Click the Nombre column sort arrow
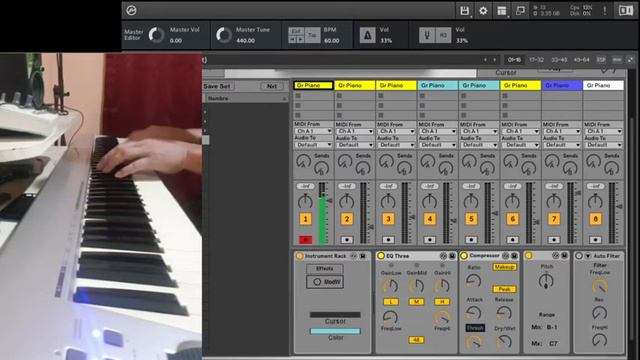This screenshot has height=360, width=640. tap(284, 99)
